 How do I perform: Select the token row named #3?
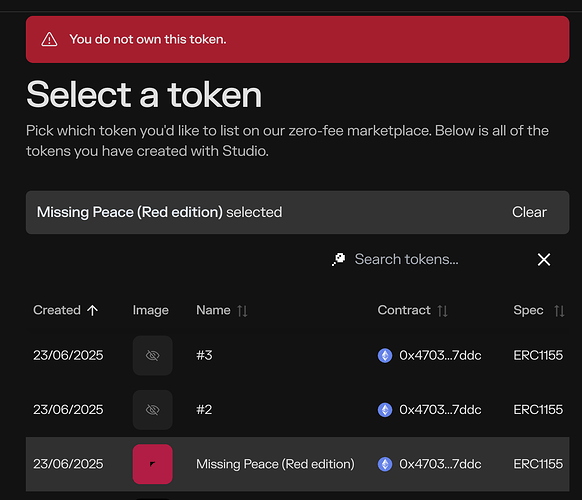click(297, 356)
